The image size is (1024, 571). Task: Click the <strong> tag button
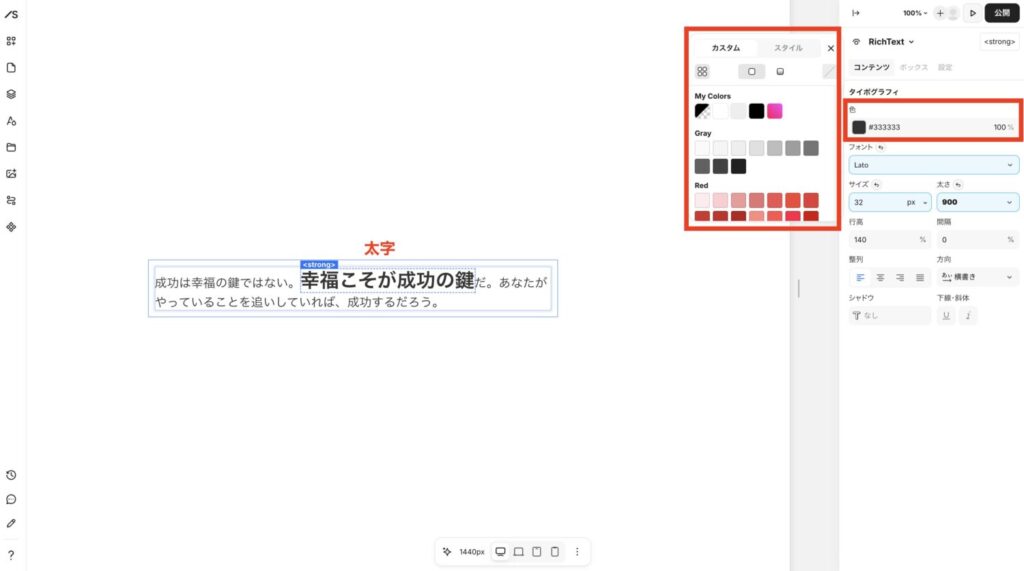999,42
